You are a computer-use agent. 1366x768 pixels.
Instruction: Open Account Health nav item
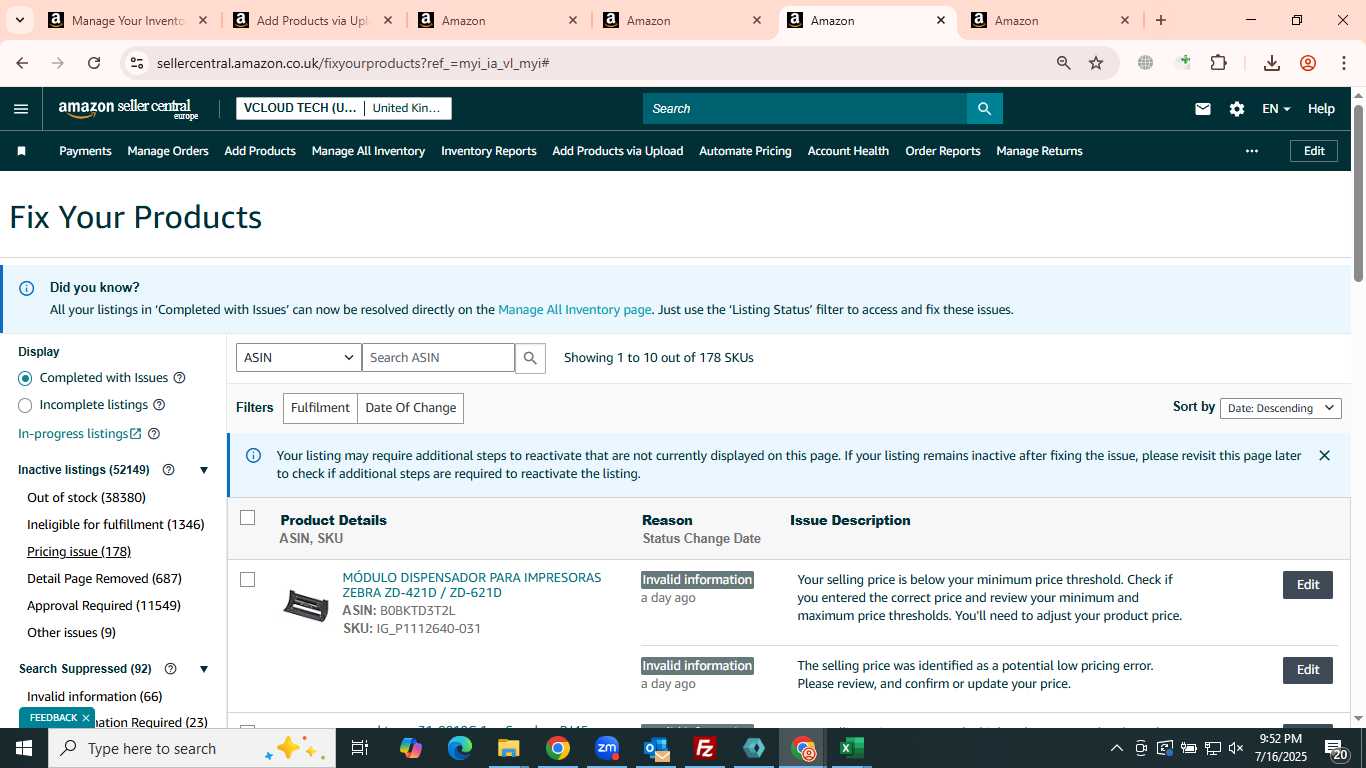coord(848,151)
